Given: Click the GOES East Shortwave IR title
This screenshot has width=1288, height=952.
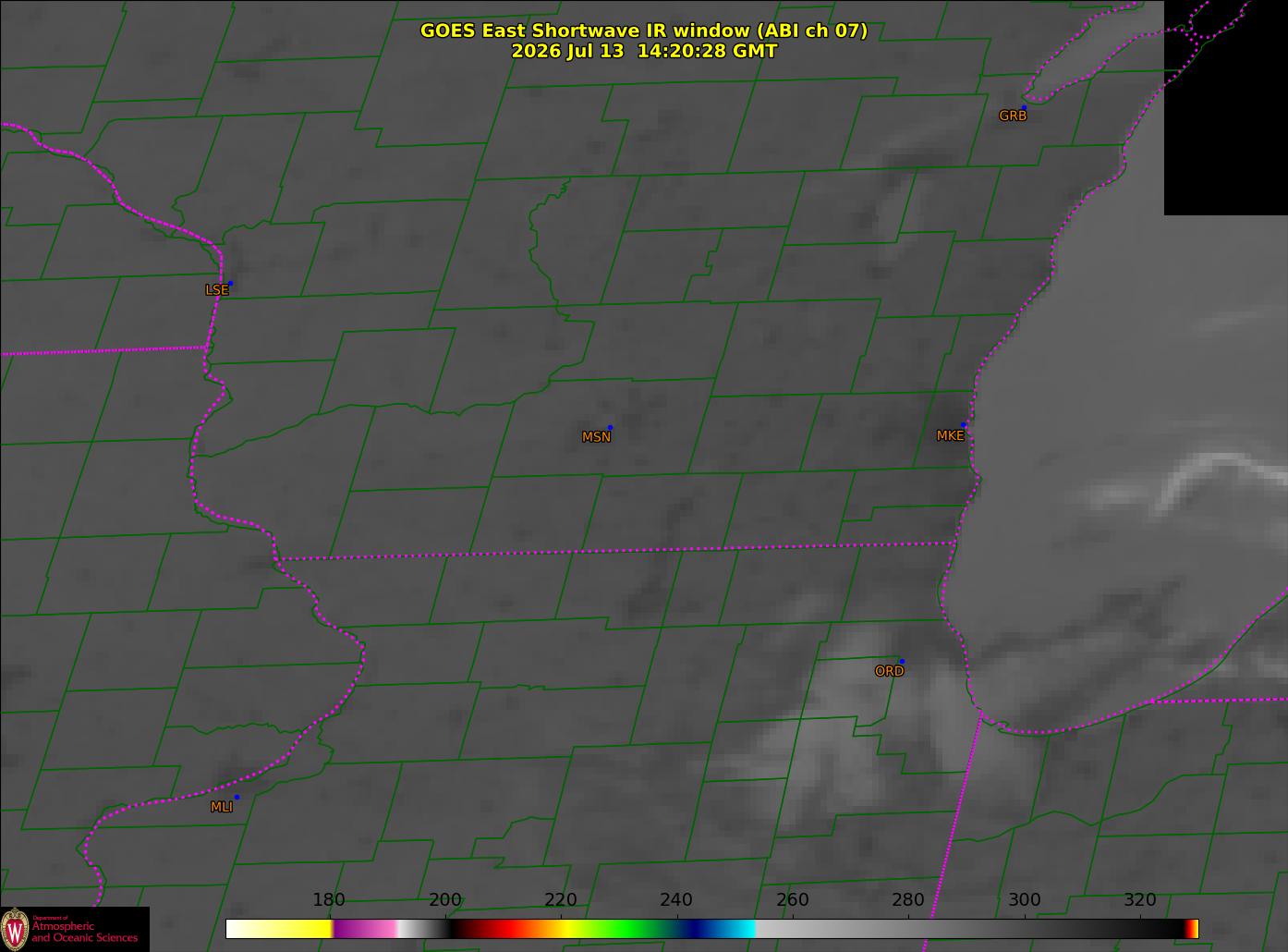Looking at the screenshot, I should (644, 31).
